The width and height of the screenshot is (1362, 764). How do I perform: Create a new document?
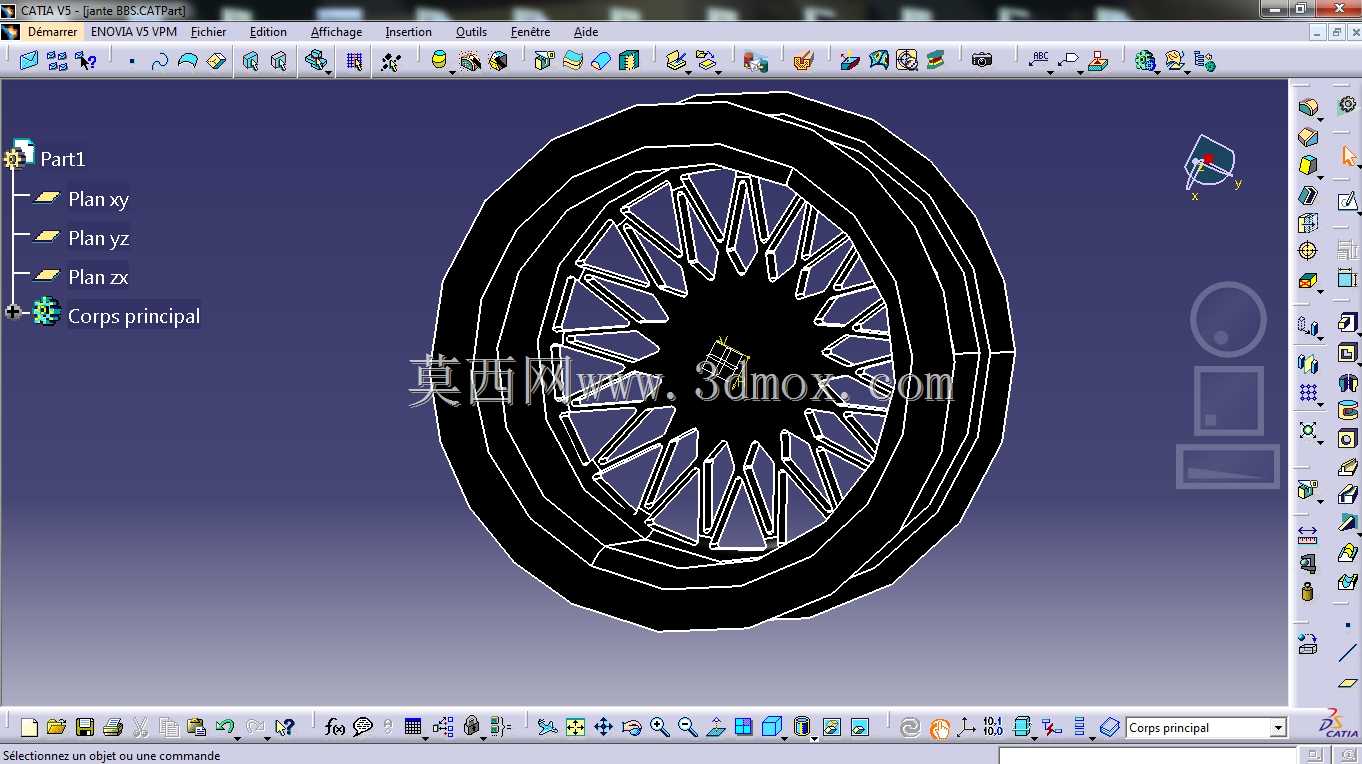pyautogui.click(x=29, y=727)
